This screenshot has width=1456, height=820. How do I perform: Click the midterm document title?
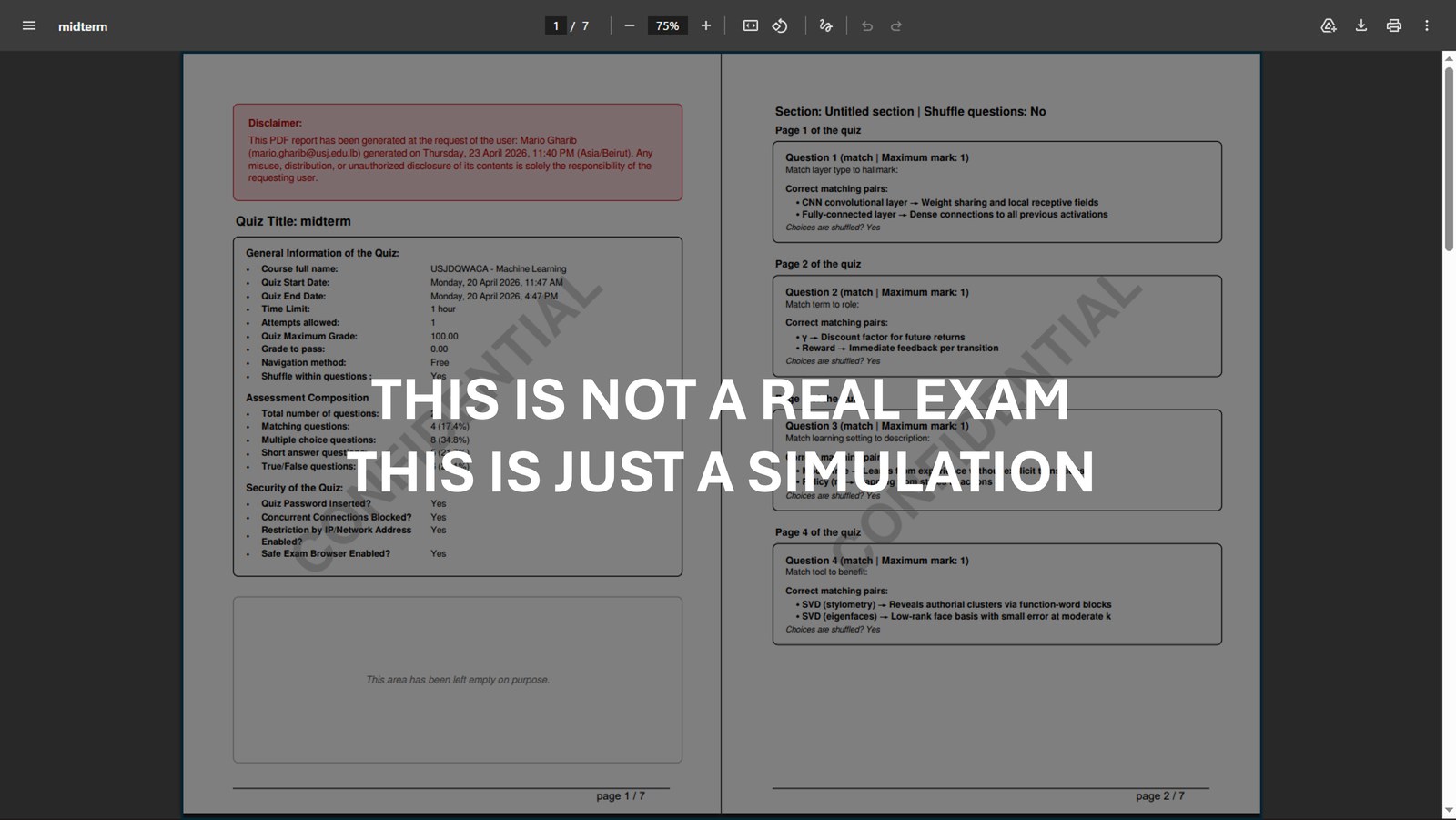(x=83, y=26)
